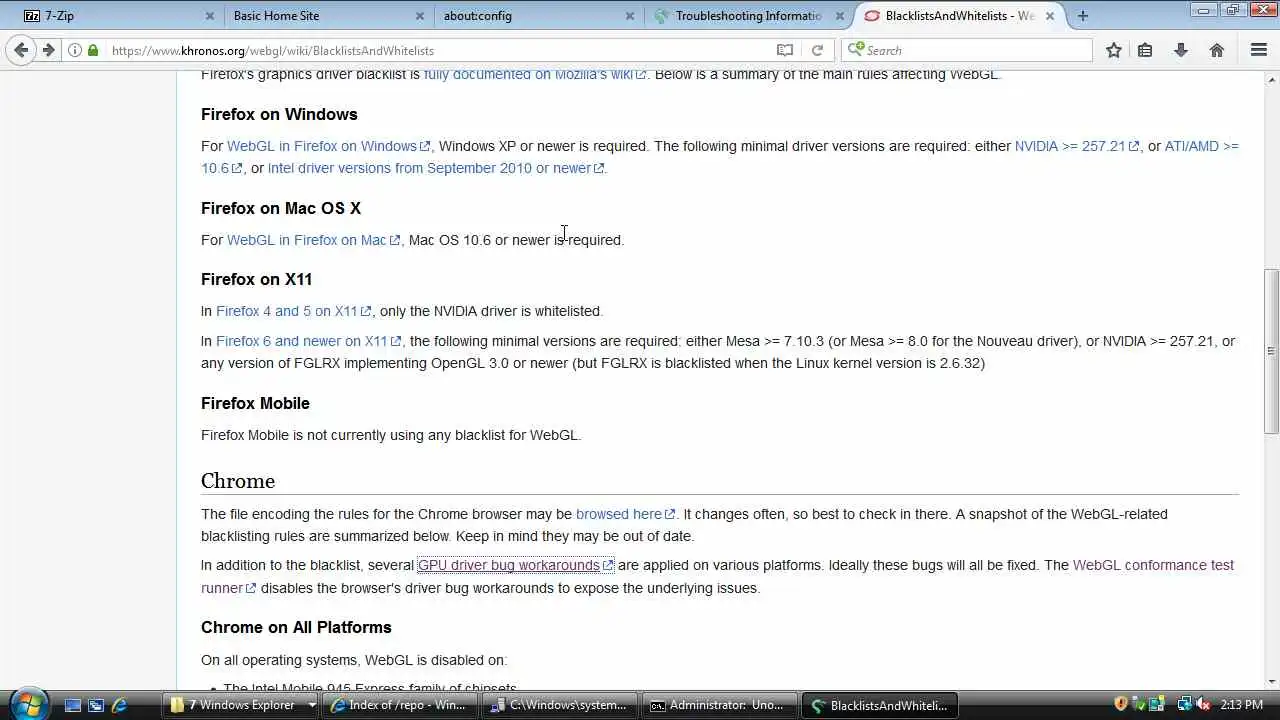
Task: Open 'WebGL in Firefox on Mac' link
Action: (313, 240)
